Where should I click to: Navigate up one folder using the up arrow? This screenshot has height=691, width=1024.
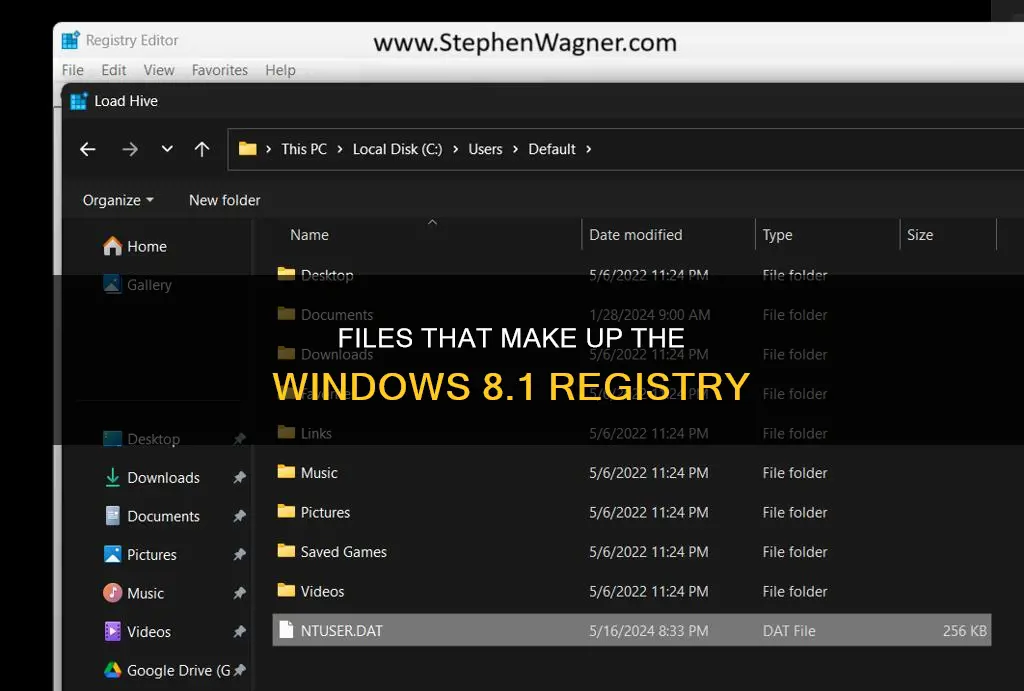[202, 148]
